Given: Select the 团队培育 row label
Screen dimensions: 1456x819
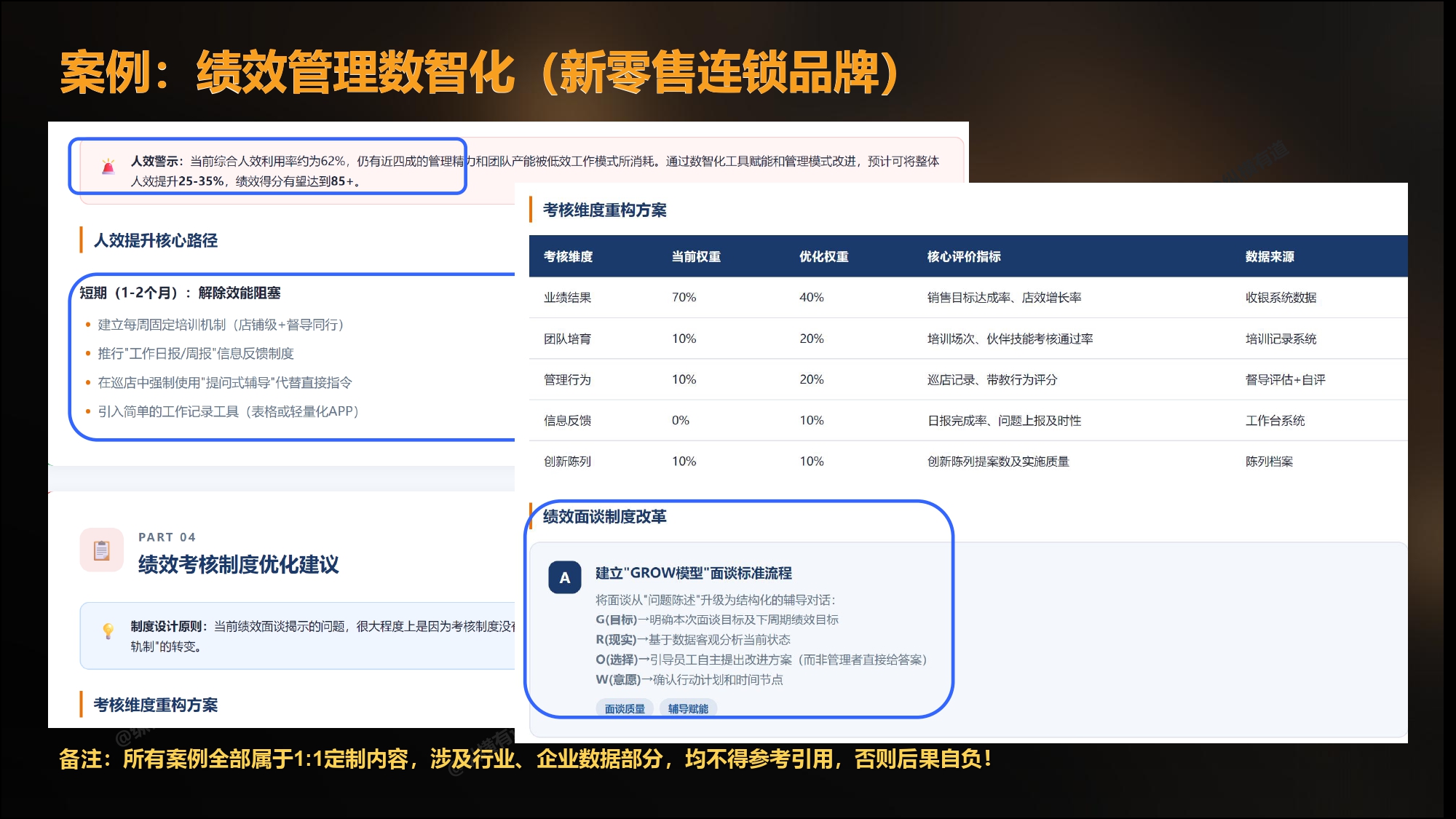Looking at the screenshot, I should pos(567,339).
